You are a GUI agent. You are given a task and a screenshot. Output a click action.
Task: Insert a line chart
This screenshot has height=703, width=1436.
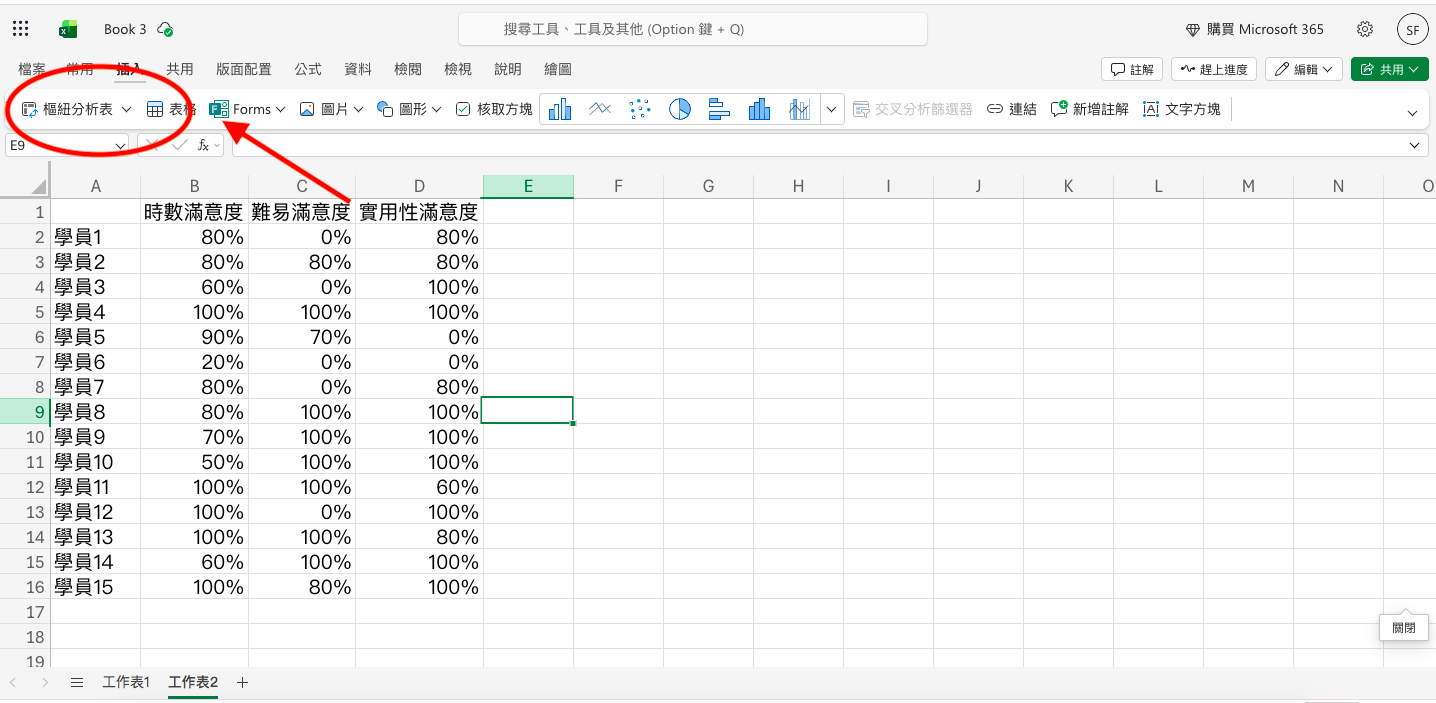point(599,108)
